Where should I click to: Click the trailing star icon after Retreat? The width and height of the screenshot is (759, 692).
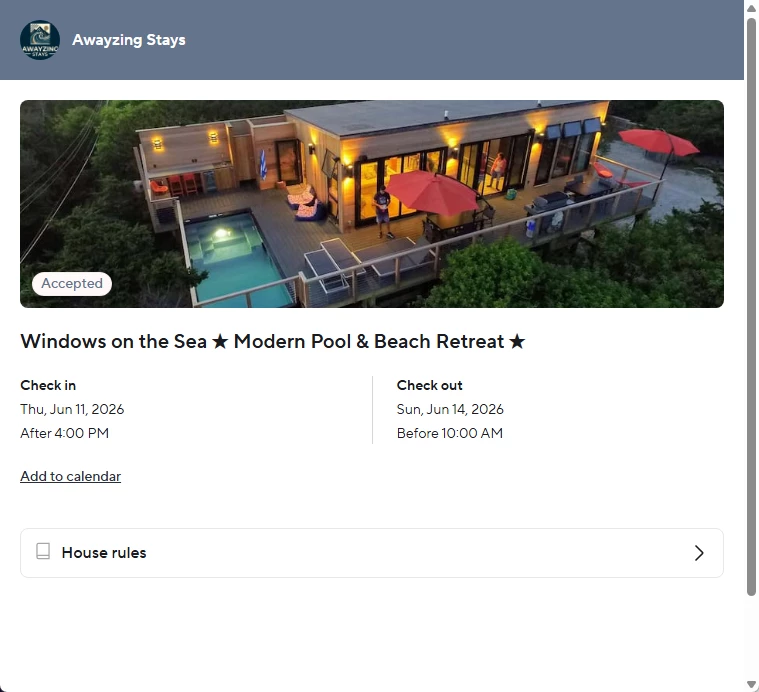click(517, 342)
